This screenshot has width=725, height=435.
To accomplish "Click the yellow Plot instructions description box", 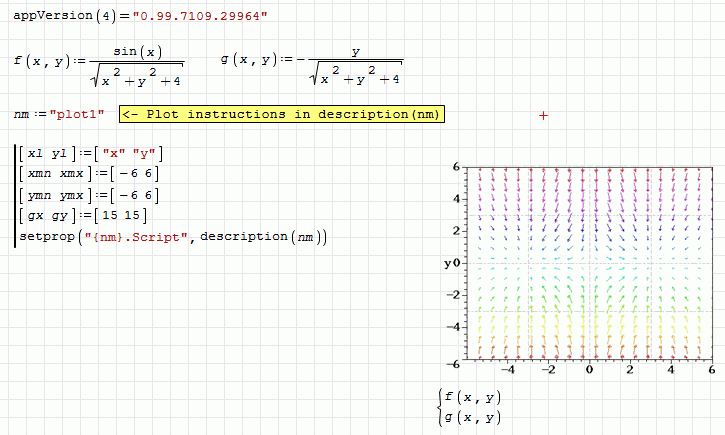I will tap(281, 114).
